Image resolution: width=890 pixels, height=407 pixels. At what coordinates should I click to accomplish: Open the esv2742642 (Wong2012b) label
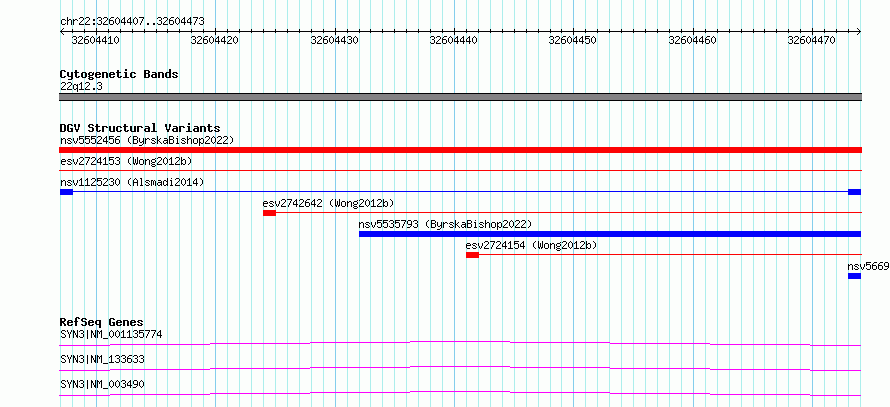(328, 203)
